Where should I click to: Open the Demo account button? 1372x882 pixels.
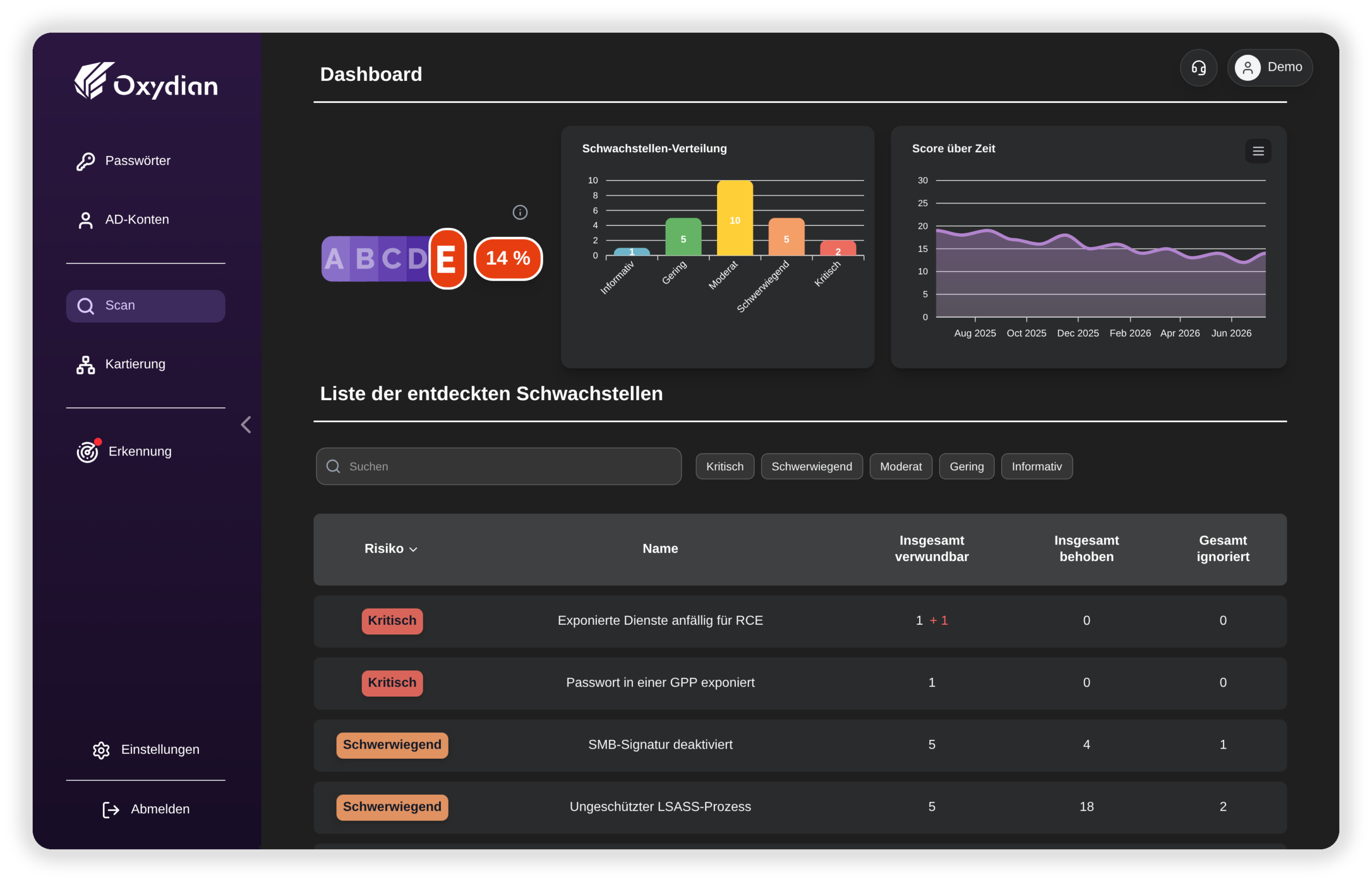tap(1270, 68)
